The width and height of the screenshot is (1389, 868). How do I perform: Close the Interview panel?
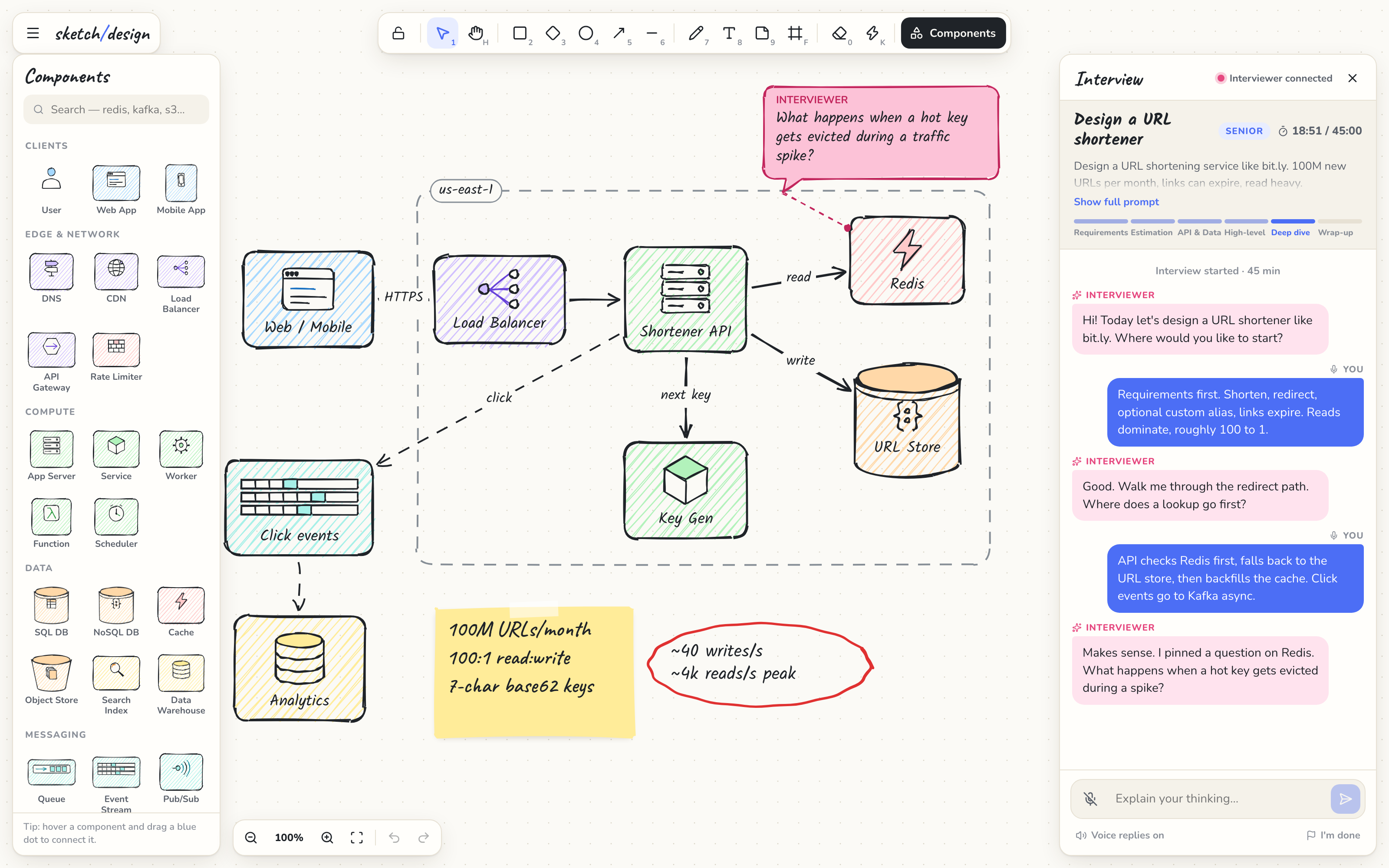coord(1352,78)
